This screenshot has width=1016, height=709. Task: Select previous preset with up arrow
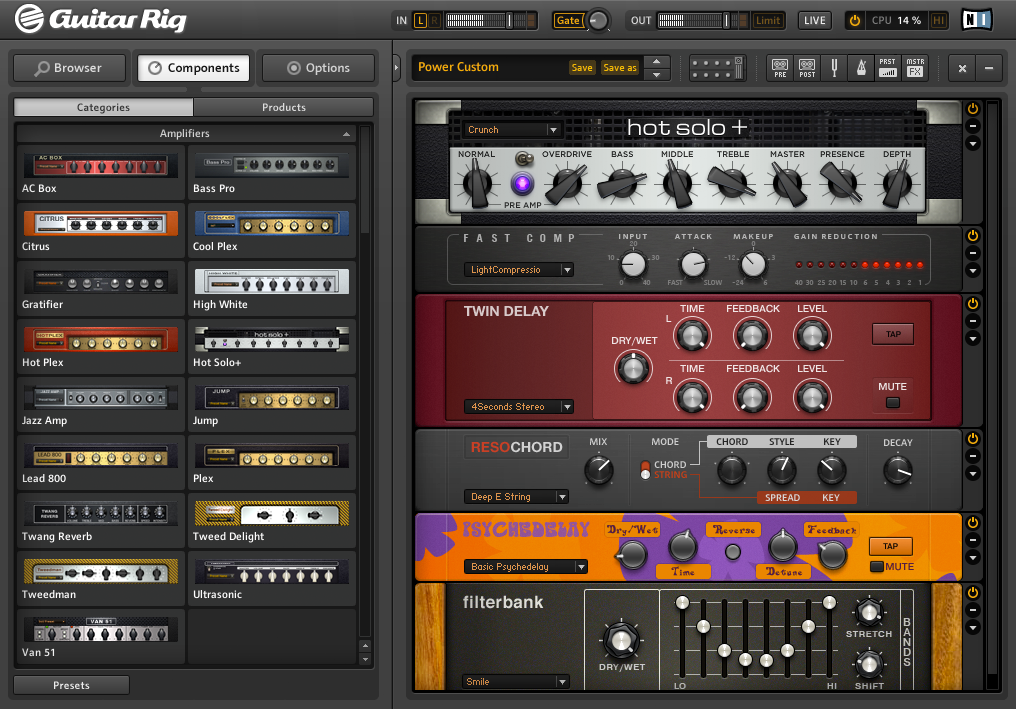(x=656, y=62)
